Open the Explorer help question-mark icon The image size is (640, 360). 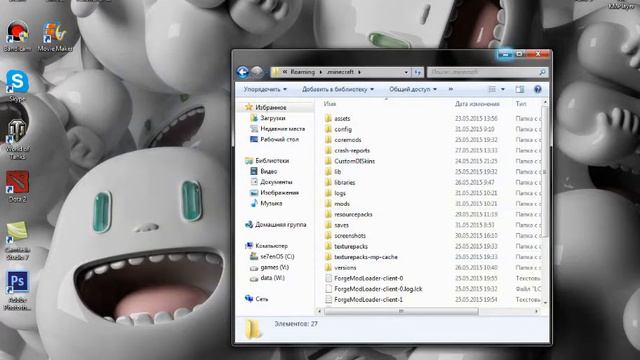click(538, 89)
